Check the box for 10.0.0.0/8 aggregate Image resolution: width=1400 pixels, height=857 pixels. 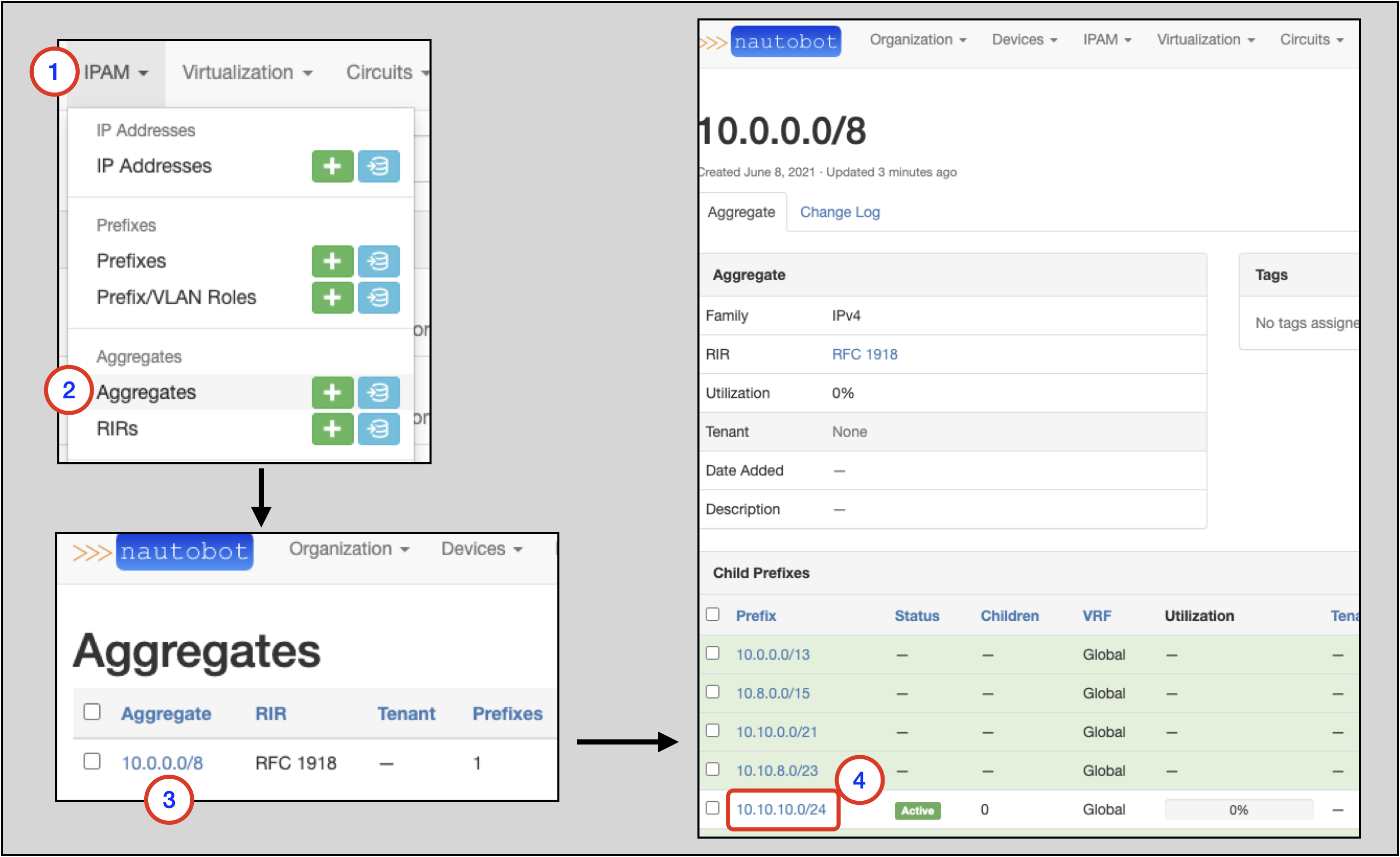click(x=92, y=761)
